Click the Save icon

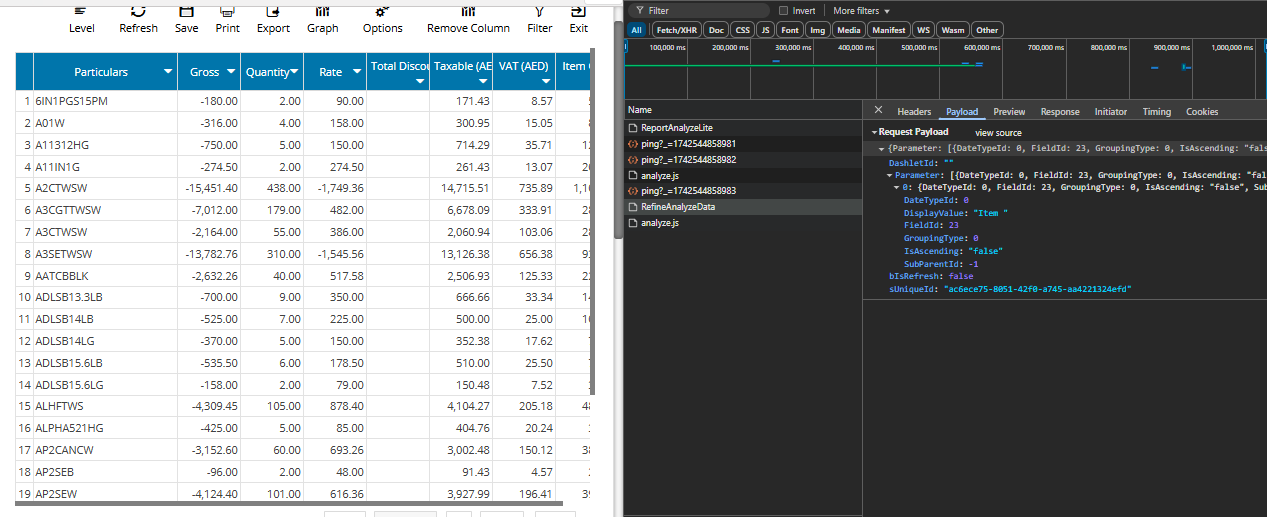(x=186, y=11)
